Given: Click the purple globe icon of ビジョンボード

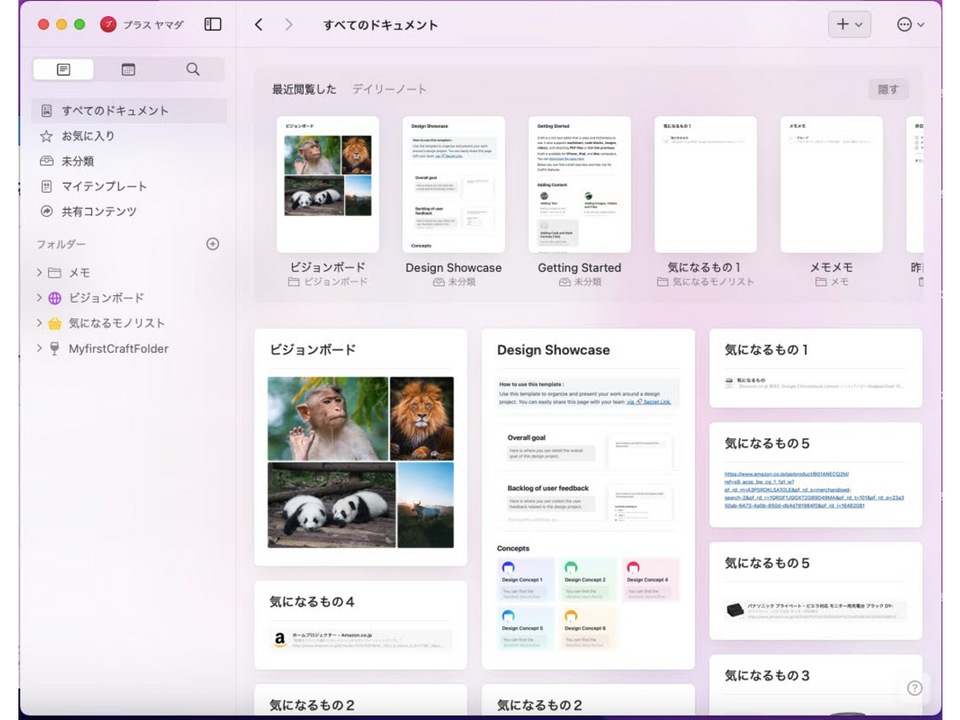Looking at the screenshot, I should [54, 298].
